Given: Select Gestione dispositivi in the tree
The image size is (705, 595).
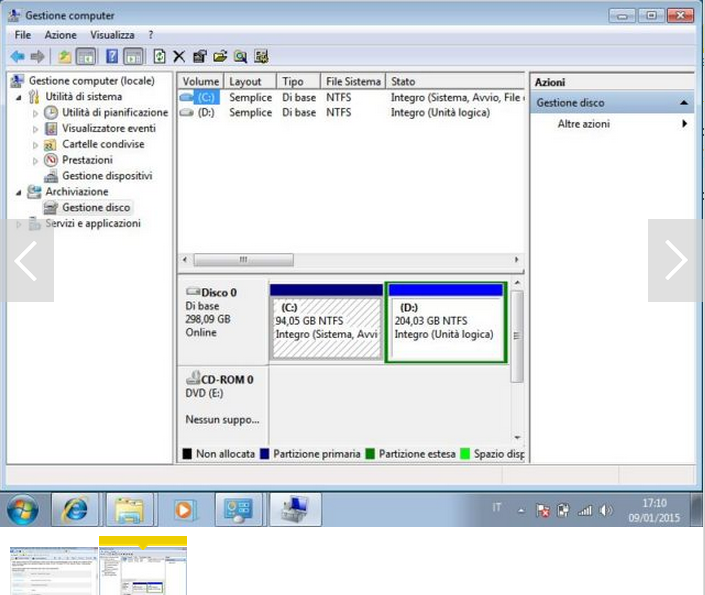Looking at the screenshot, I should click(x=107, y=176).
